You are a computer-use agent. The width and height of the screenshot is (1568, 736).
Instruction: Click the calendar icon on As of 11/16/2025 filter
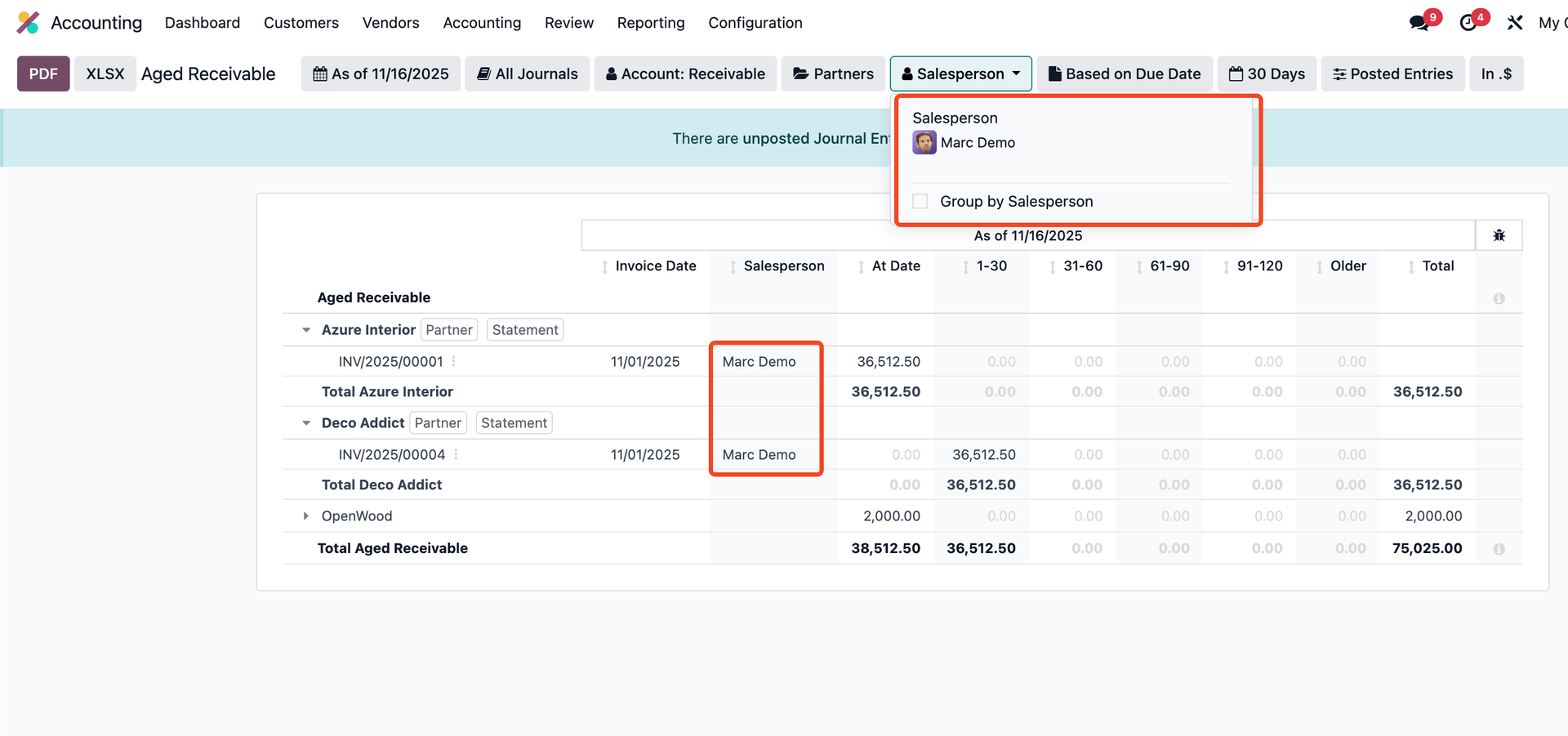[320, 74]
